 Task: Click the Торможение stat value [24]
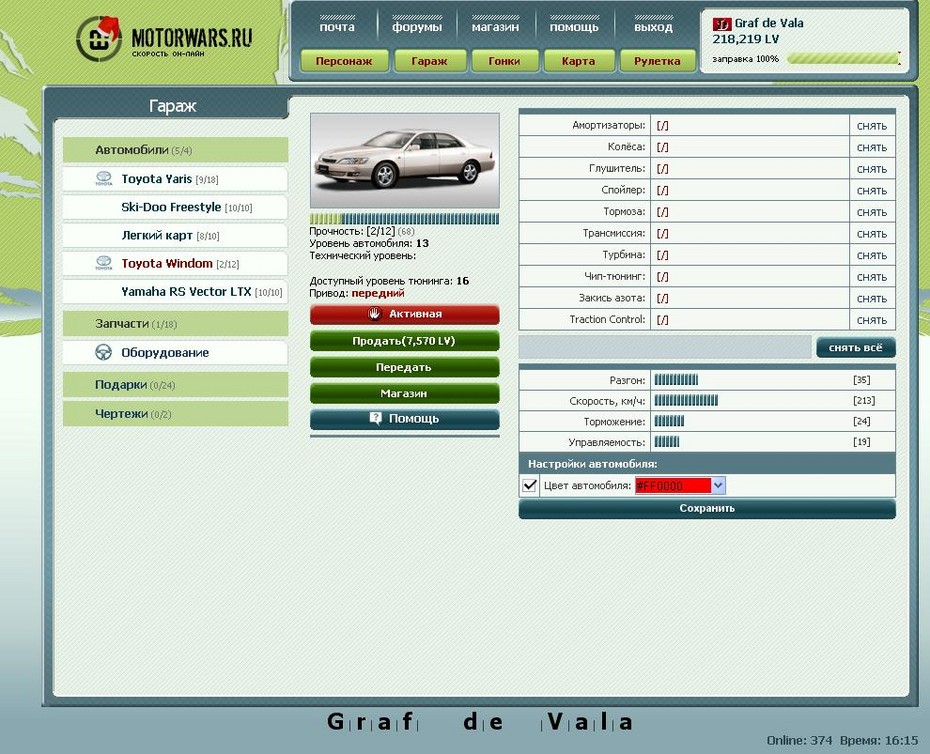(x=861, y=421)
